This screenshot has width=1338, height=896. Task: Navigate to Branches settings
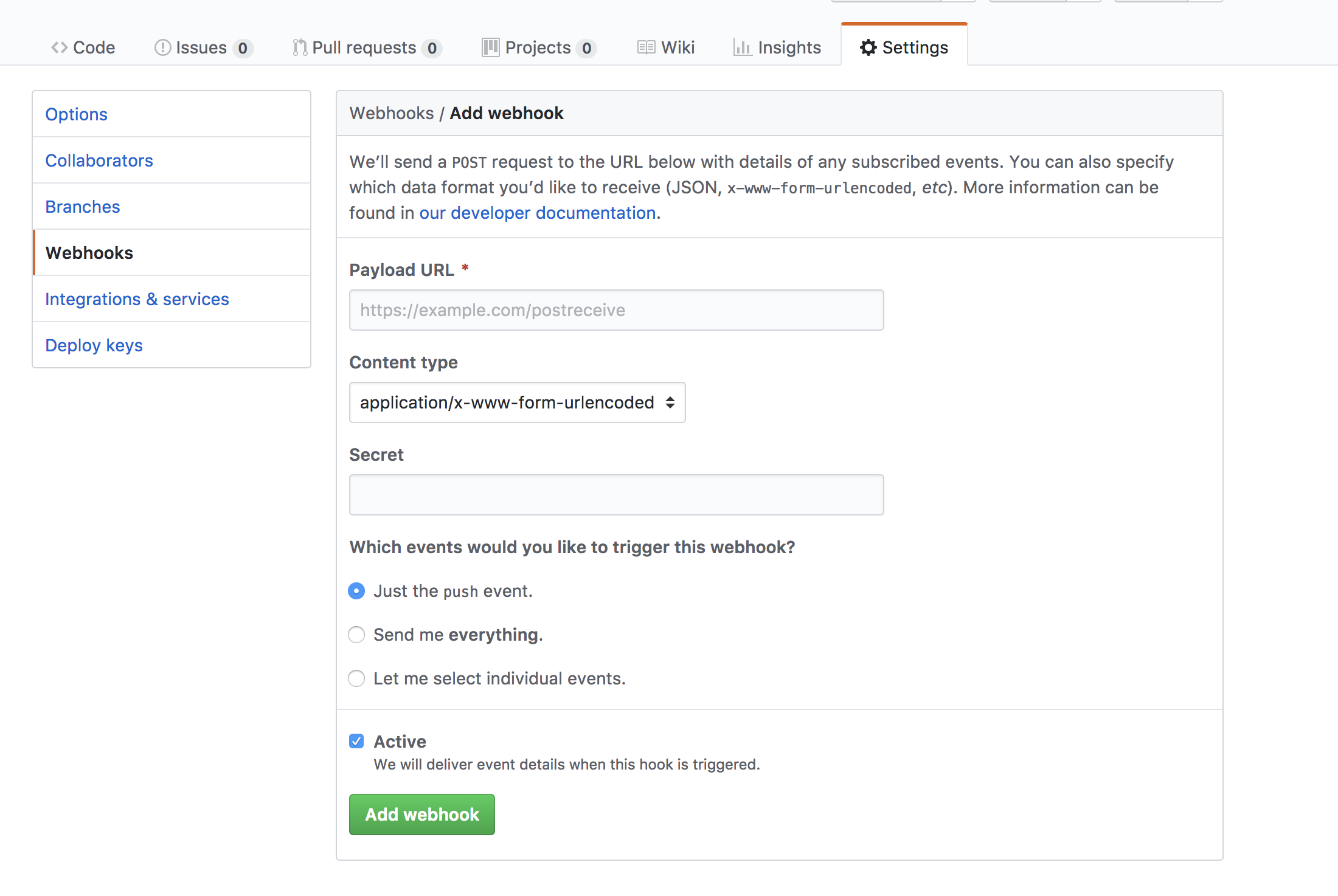coord(82,207)
